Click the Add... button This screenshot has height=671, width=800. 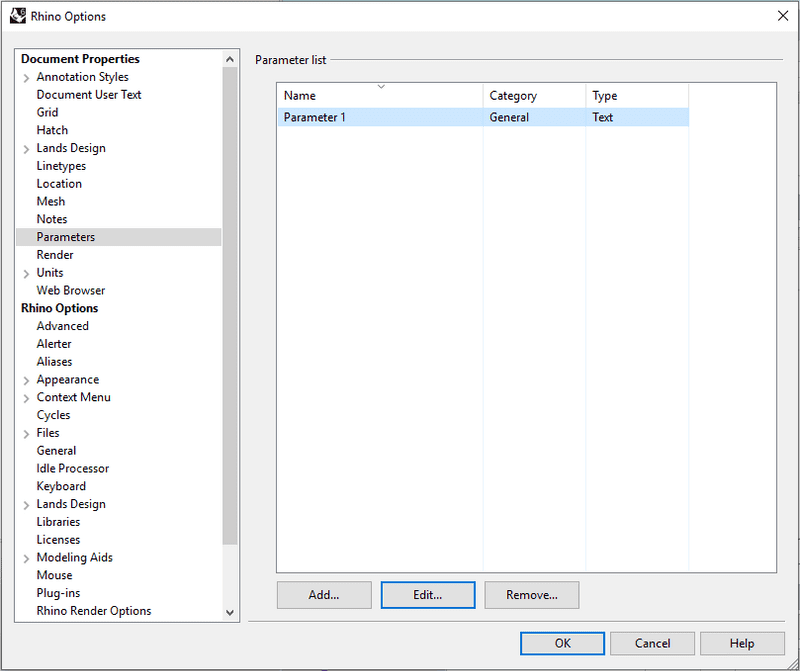(324, 595)
